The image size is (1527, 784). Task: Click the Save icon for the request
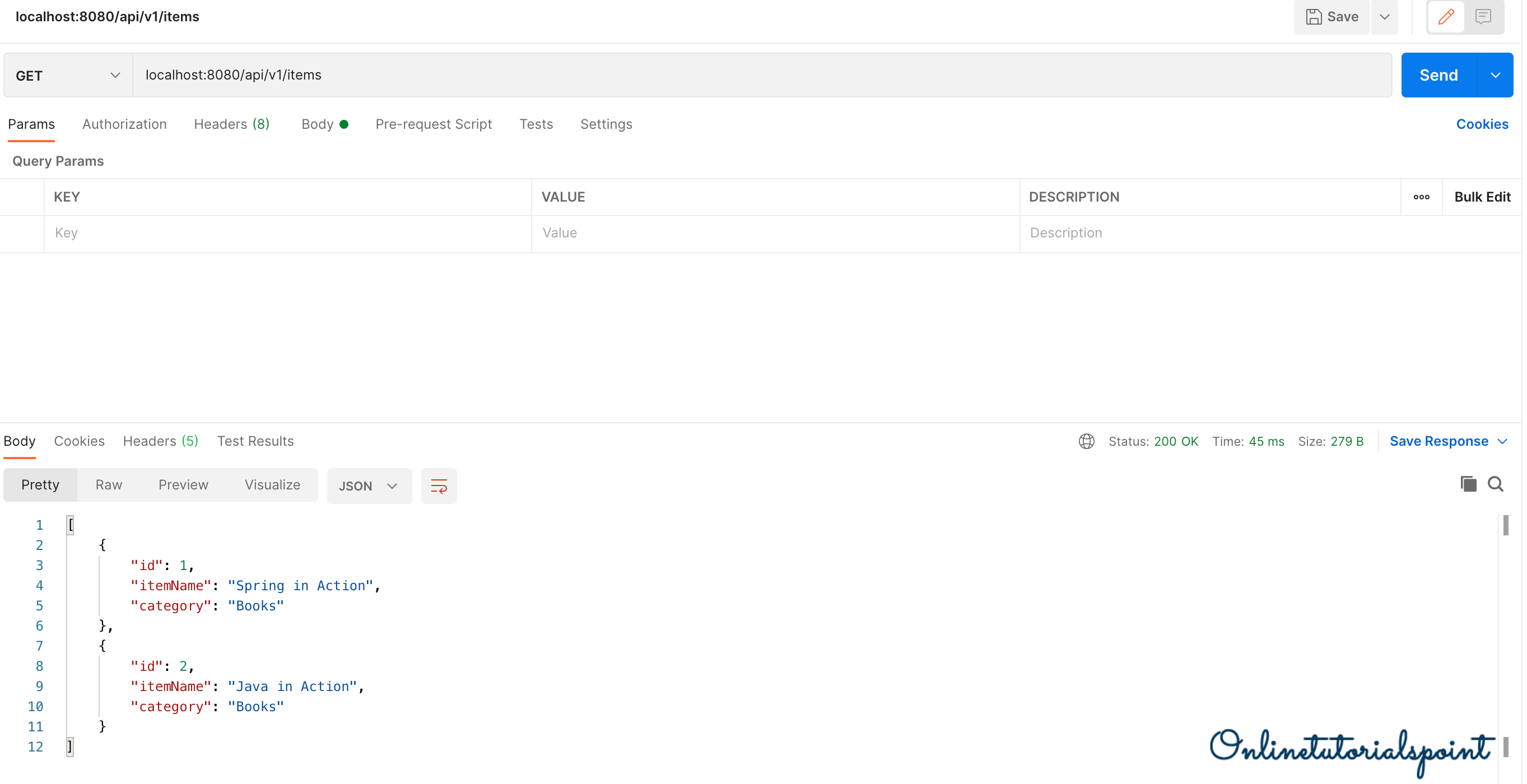pyautogui.click(x=1332, y=17)
